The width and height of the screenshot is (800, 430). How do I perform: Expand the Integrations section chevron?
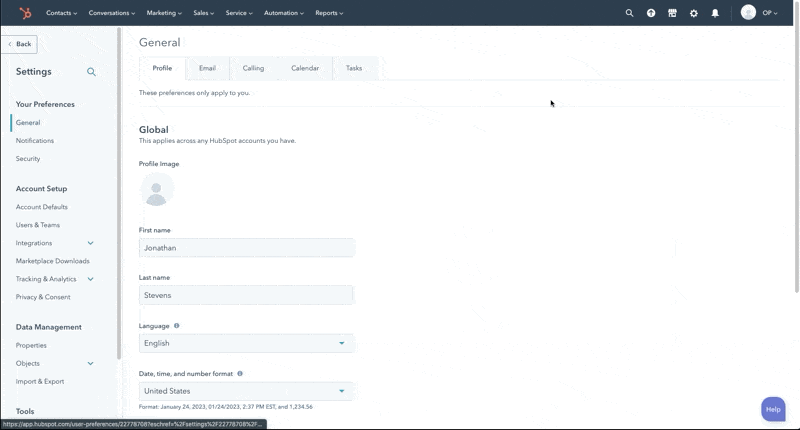(x=90, y=243)
